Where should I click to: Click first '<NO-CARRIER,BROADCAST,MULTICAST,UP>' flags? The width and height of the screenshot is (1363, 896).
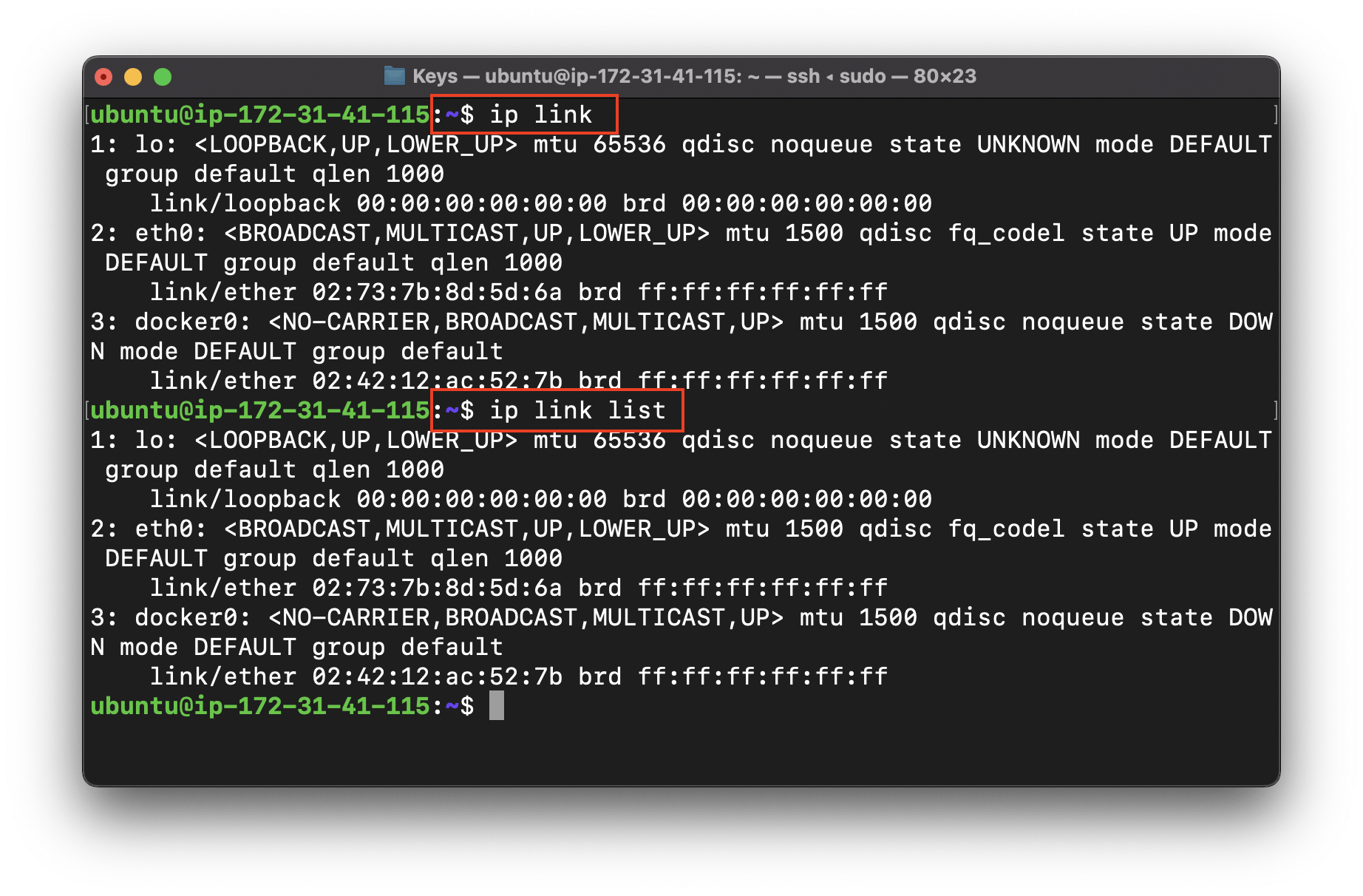526,322
